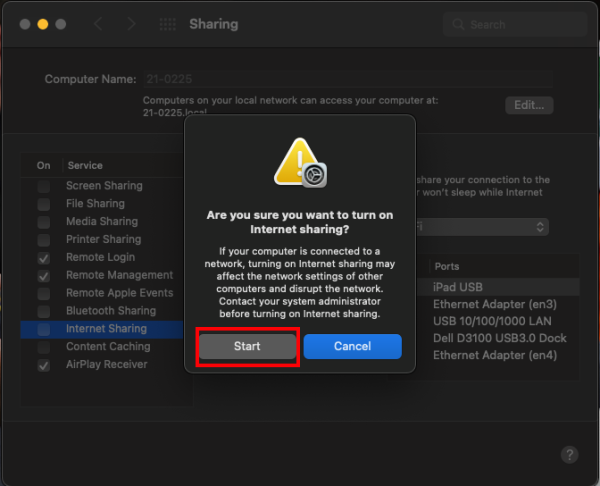This screenshot has width=600, height=486.
Task: Check the Internet Sharing checkbox
Action: (44, 329)
